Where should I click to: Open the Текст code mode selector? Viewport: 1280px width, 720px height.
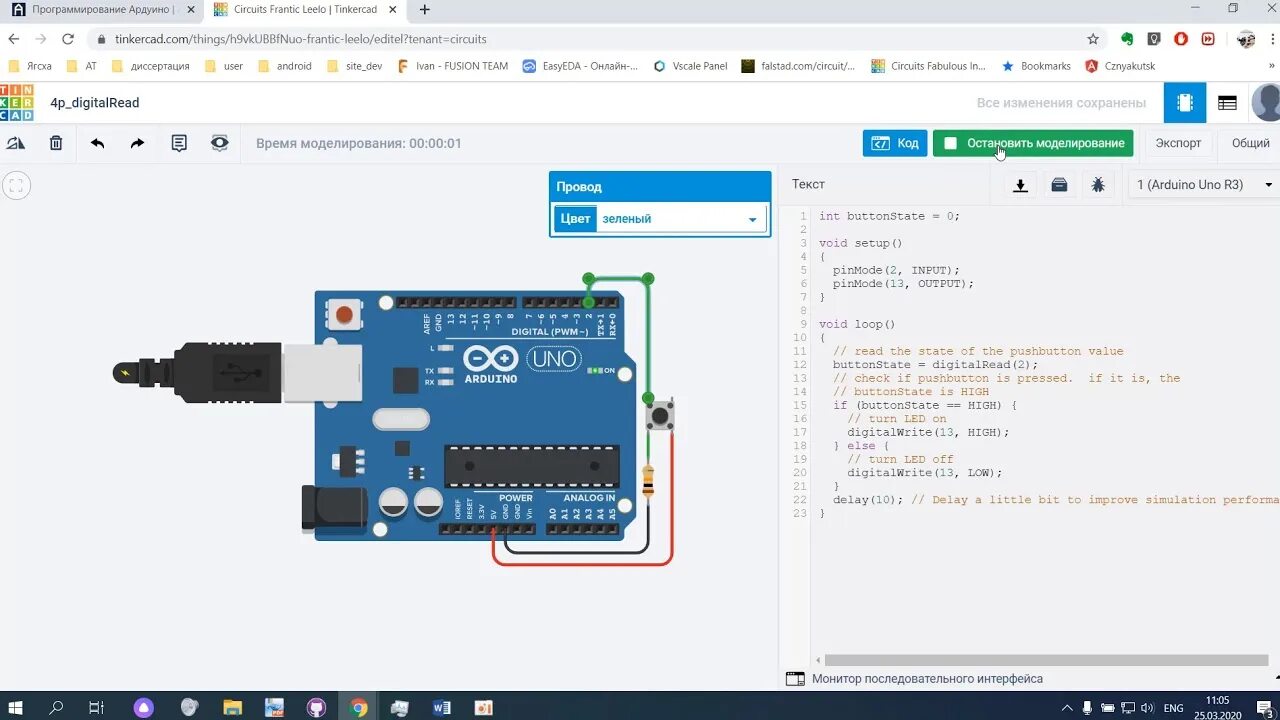tap(808, 184)
